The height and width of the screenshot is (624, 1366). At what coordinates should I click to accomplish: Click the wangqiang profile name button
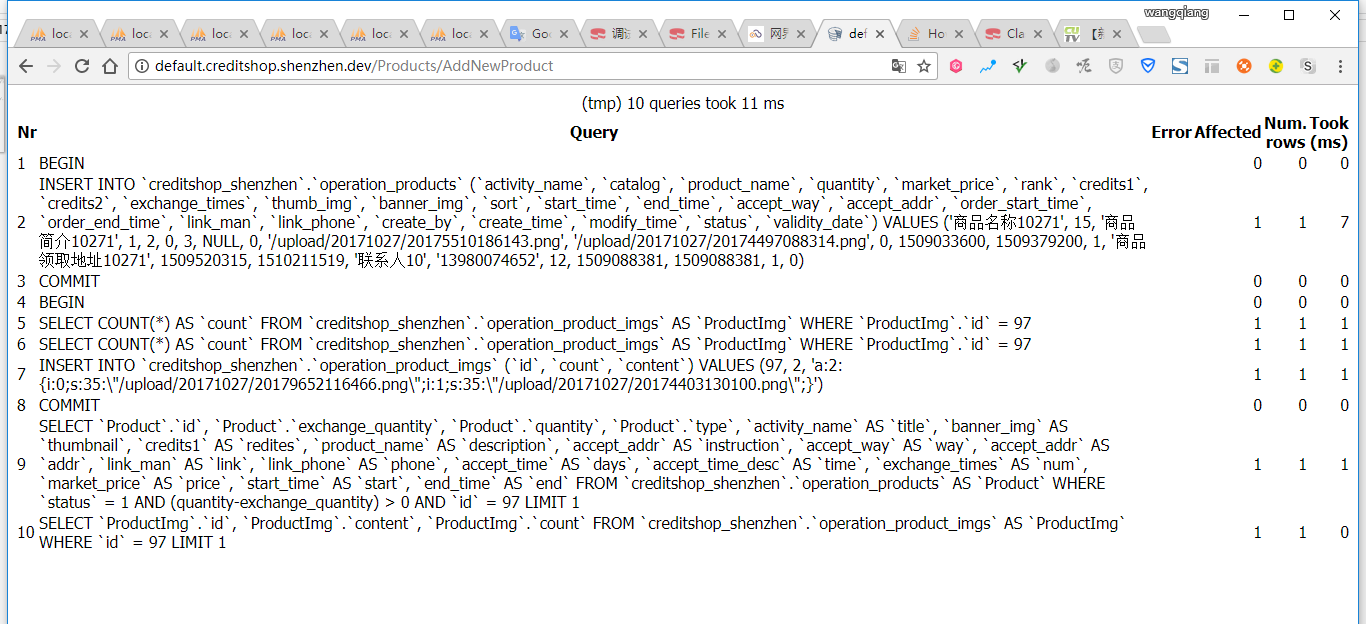[x=1176, y=13]
